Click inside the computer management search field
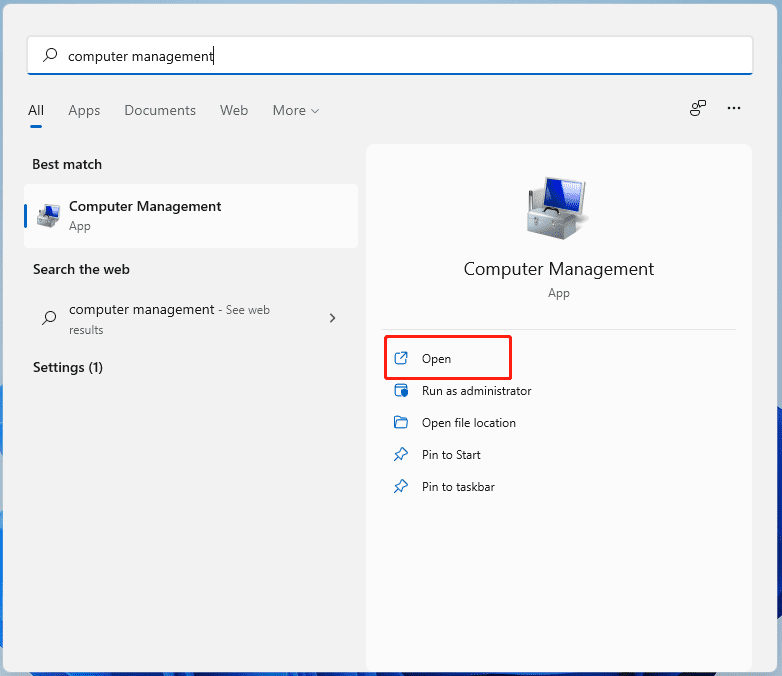Image resolution: width=782 pixels, height=676 pixels. click(x=400, y=56)
